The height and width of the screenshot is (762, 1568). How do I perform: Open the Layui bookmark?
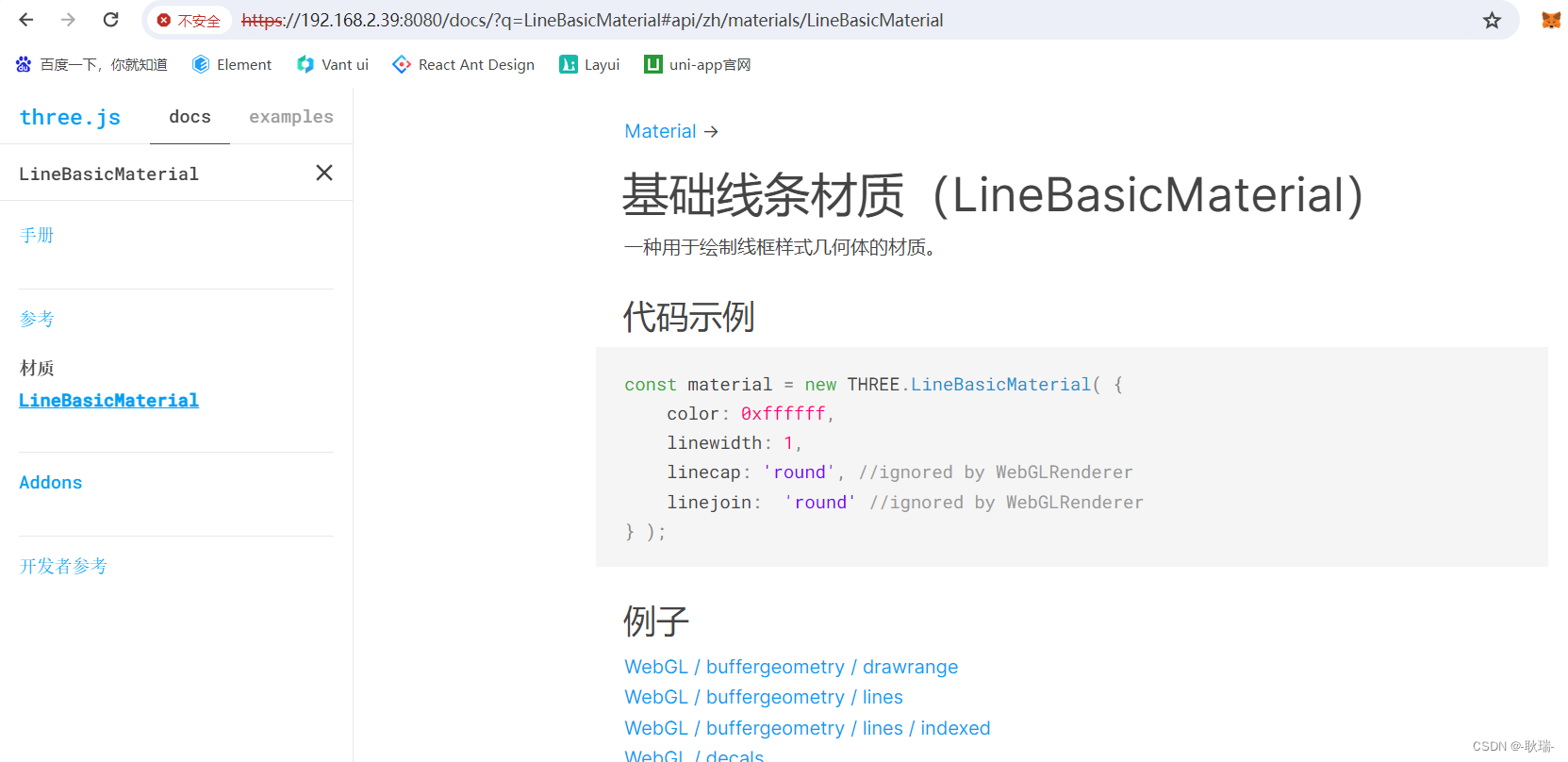point(589,64)
